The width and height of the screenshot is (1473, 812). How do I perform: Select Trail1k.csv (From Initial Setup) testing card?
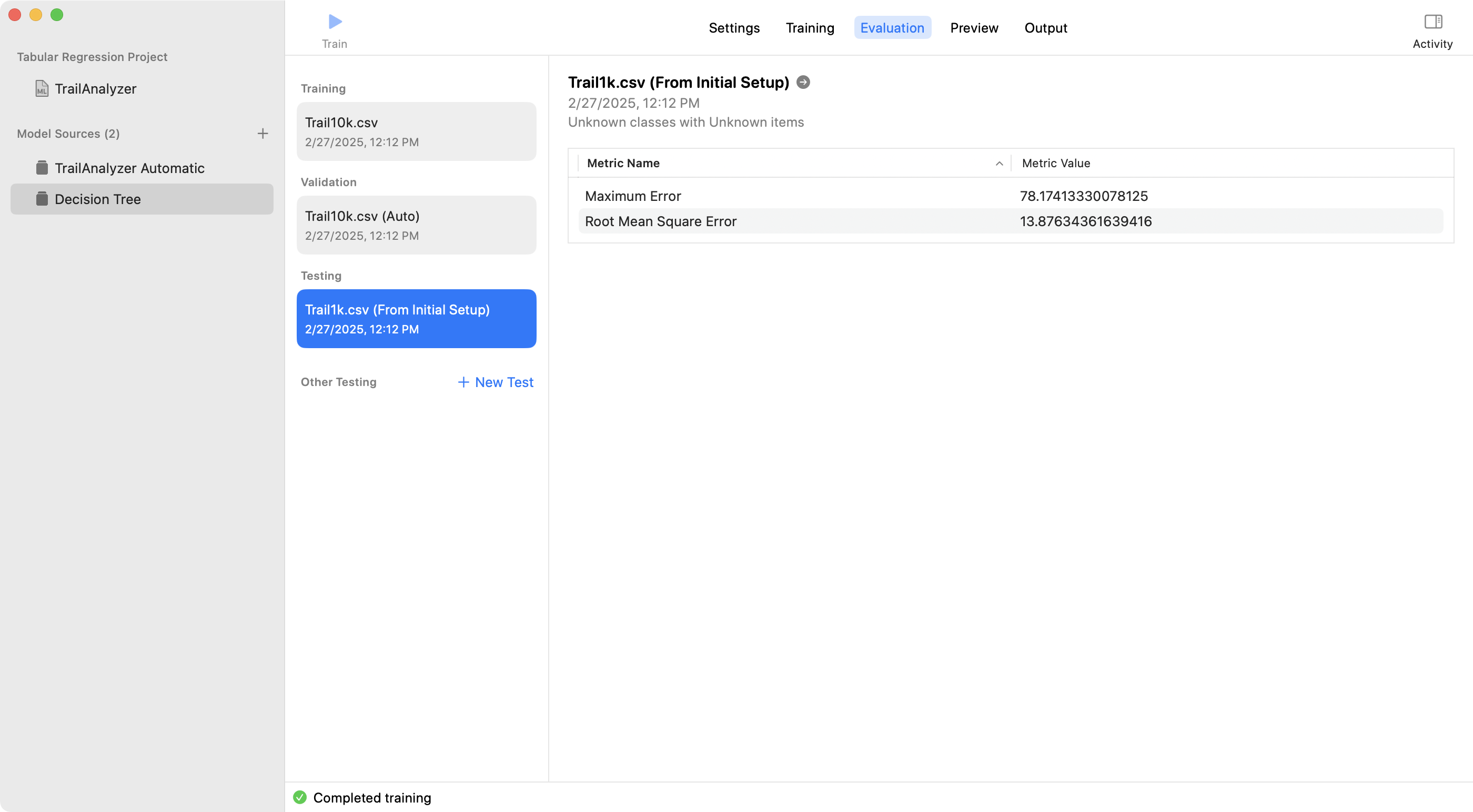416,319
